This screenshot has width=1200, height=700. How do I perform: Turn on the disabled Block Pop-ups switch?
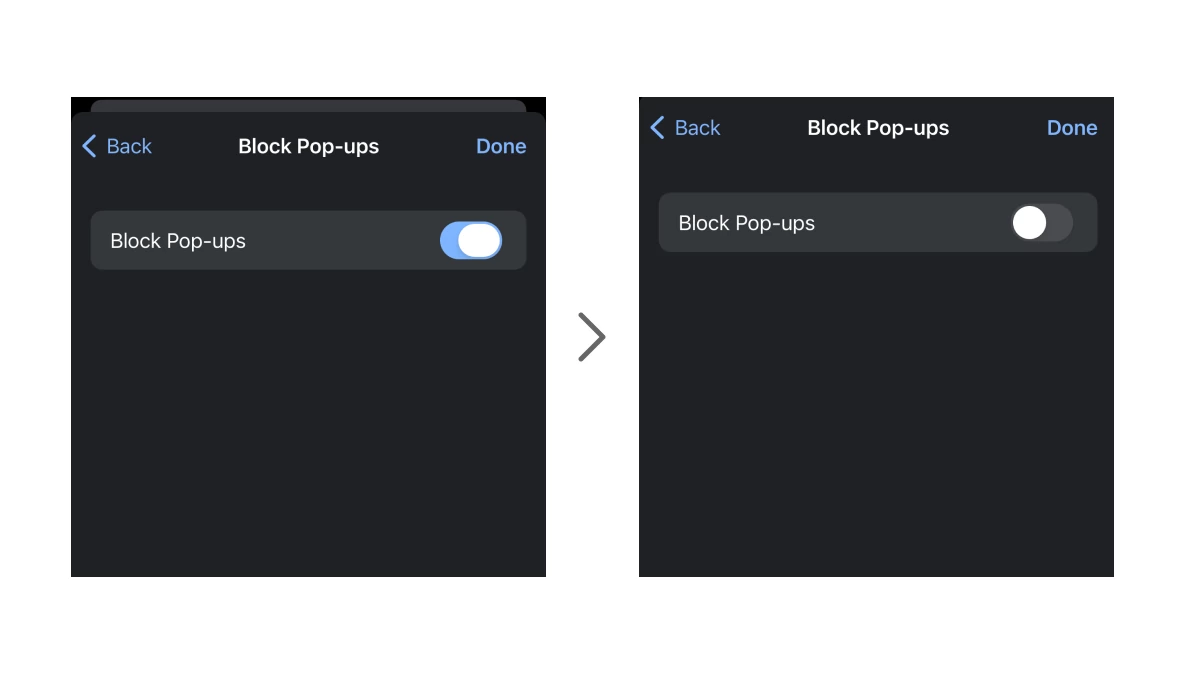pyautogui.click(x=1042, y=223)
